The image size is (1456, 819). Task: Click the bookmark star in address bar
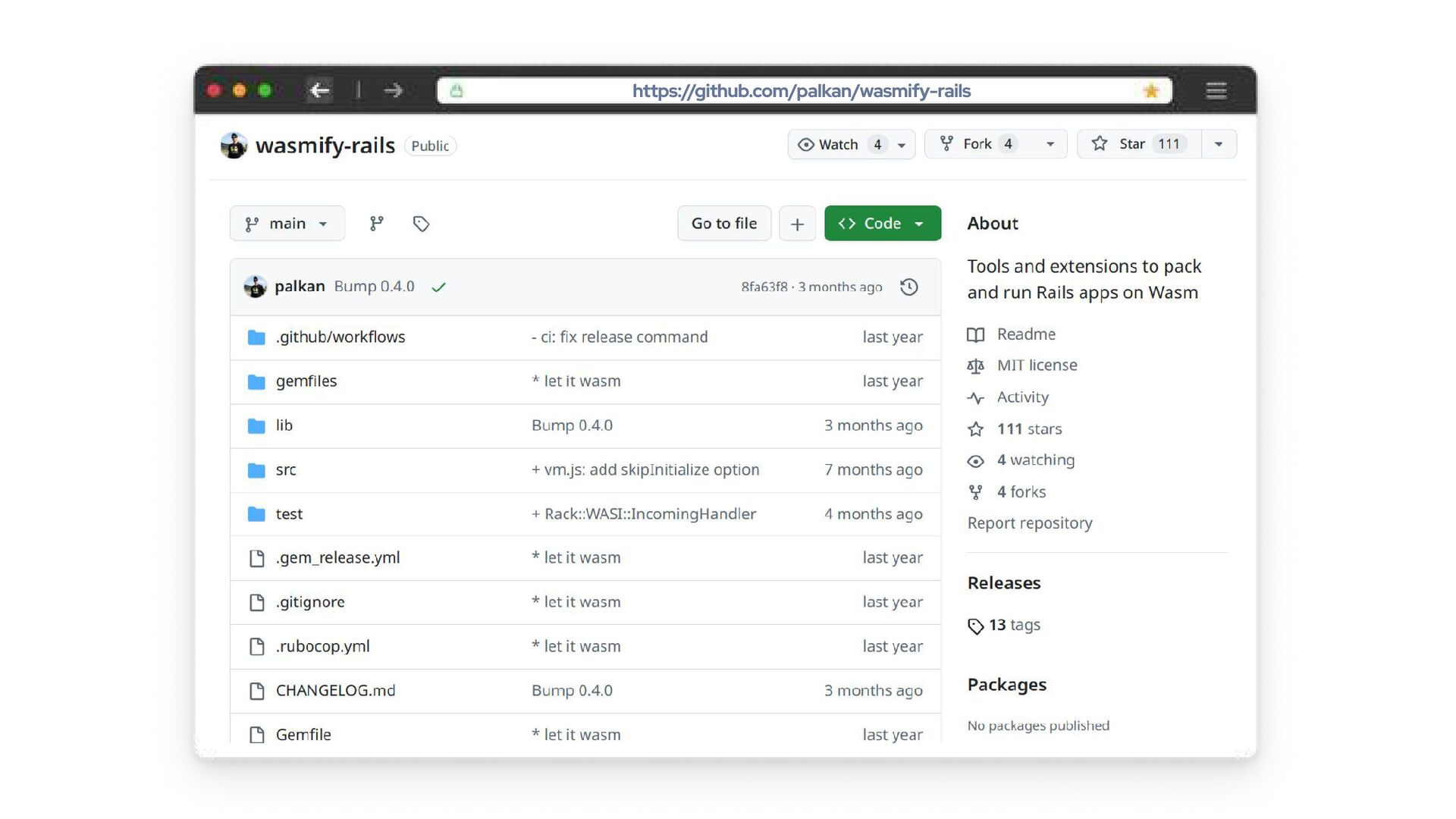tap(1150, 91)
